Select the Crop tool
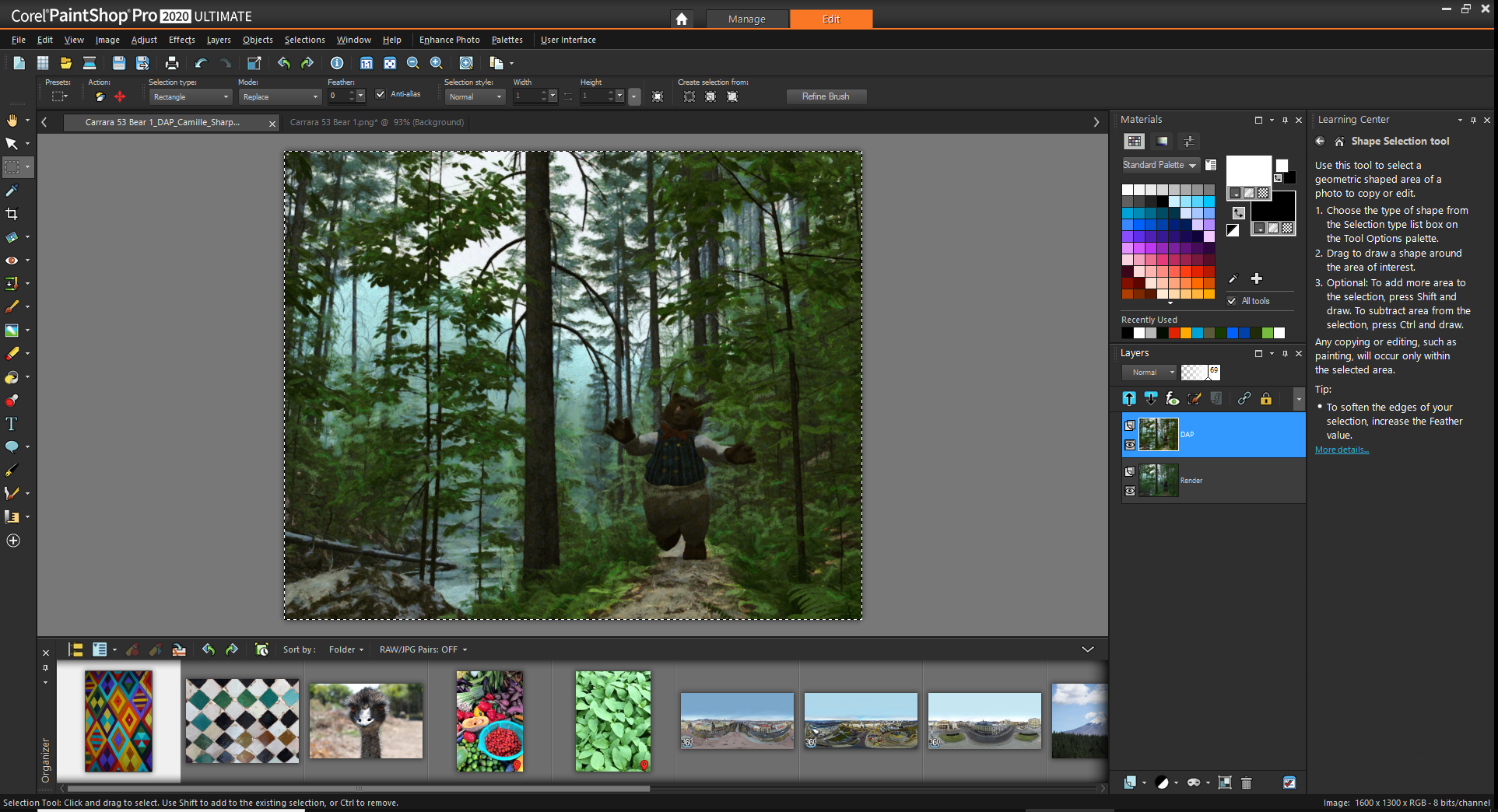The image size is (1498, 812). click(12, 214)
